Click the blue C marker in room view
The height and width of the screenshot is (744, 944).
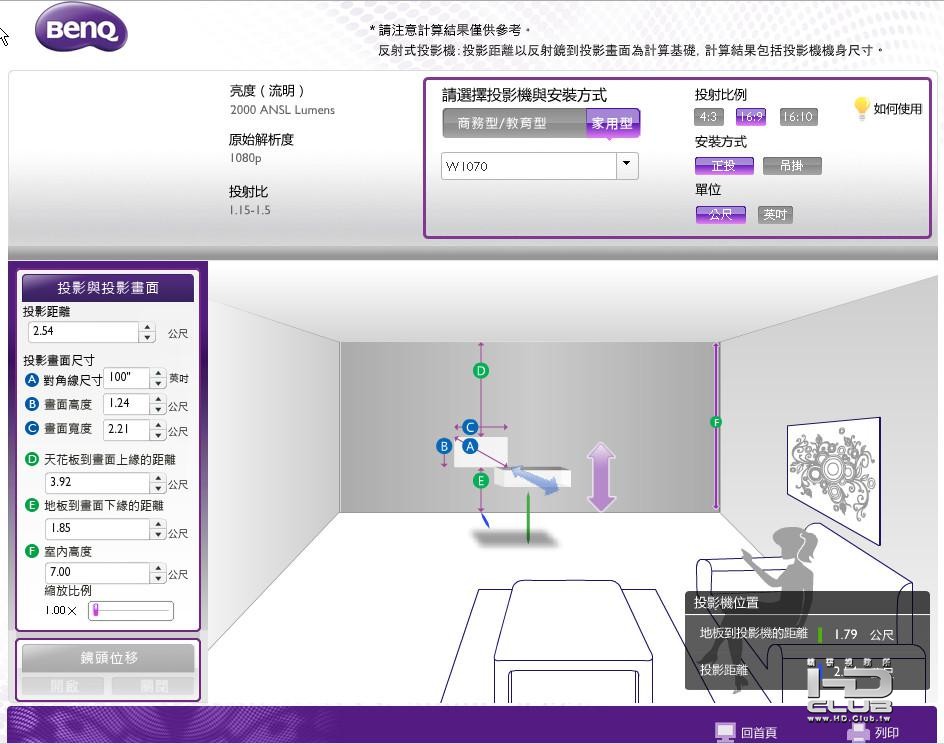470,427
